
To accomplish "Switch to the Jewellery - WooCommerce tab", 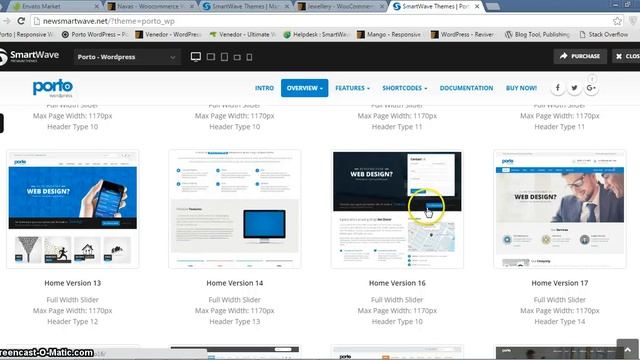I will tap(340, 7).
